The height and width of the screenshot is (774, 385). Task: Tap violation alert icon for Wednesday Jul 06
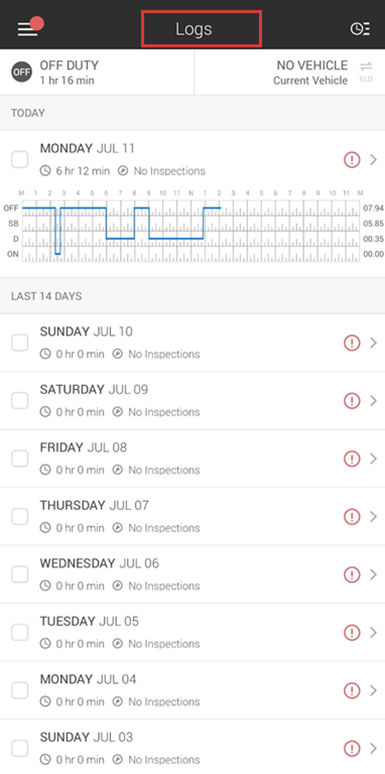351,575
